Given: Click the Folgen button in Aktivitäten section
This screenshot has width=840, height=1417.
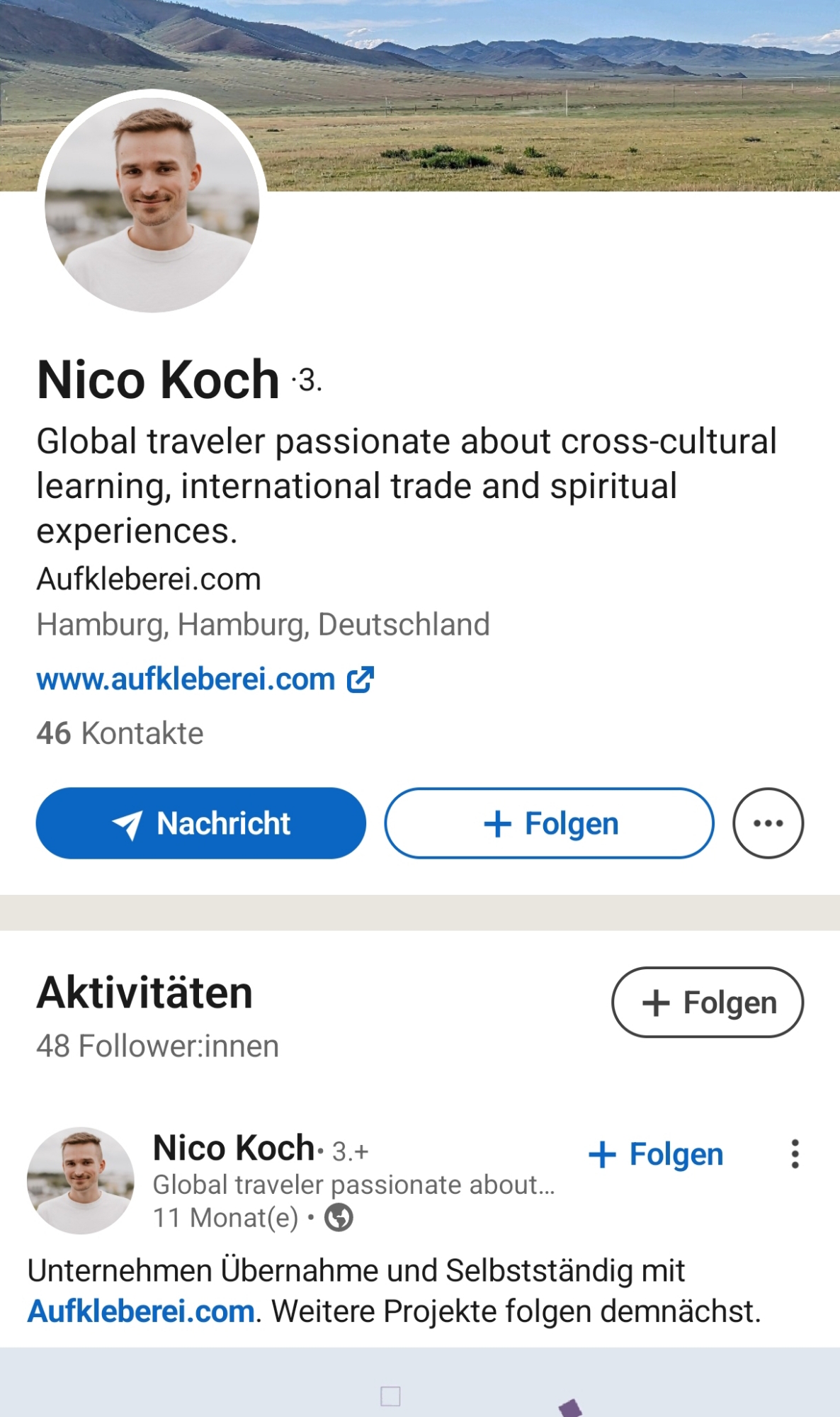Looking at the screenshot, I should pyautogui.click(x=707, y=1003).
